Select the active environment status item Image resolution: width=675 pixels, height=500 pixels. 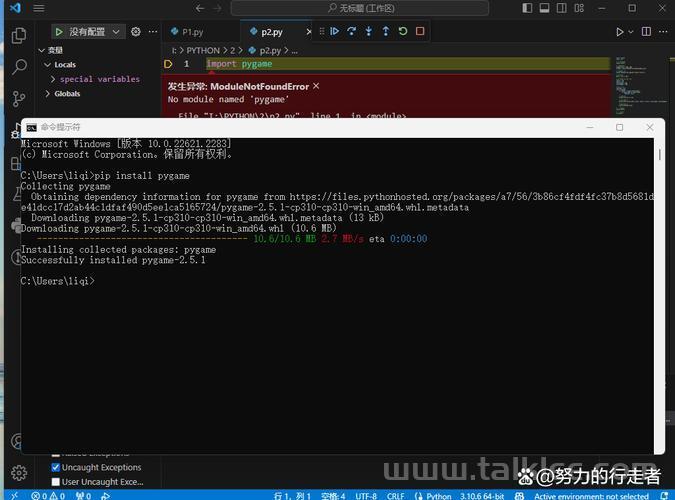coord(591,496)
